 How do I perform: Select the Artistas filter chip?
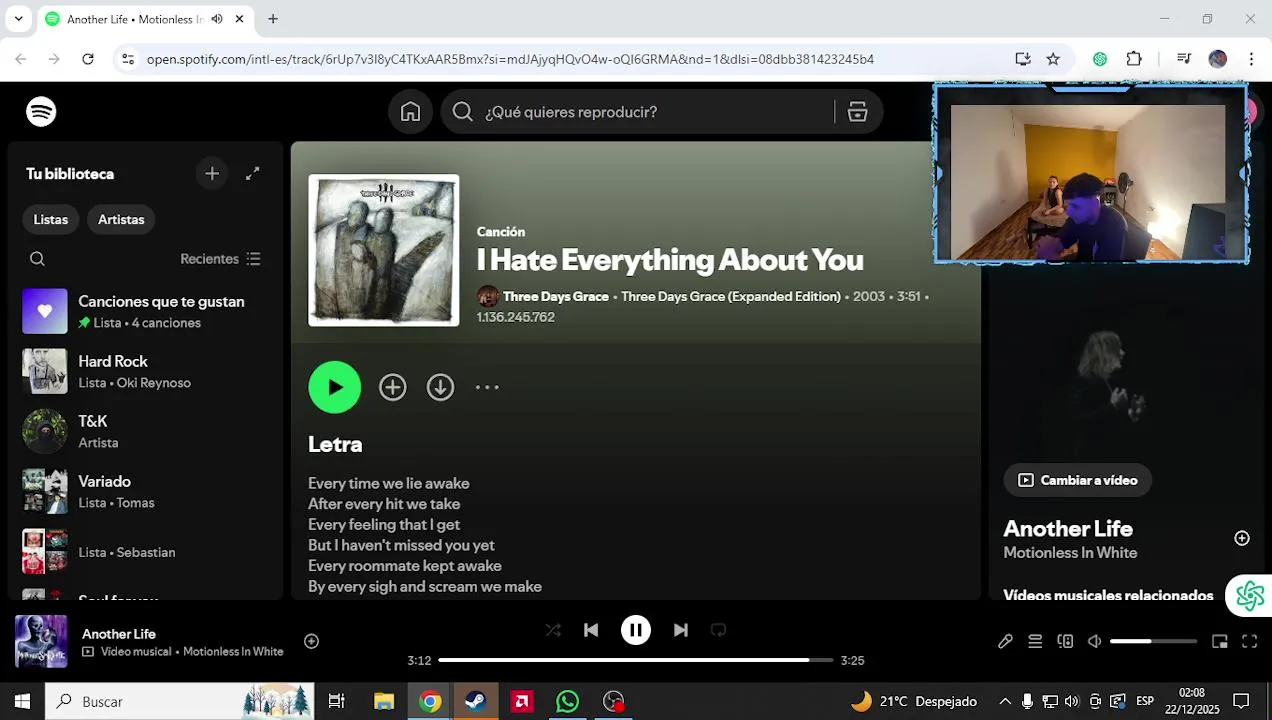point(121,219)
